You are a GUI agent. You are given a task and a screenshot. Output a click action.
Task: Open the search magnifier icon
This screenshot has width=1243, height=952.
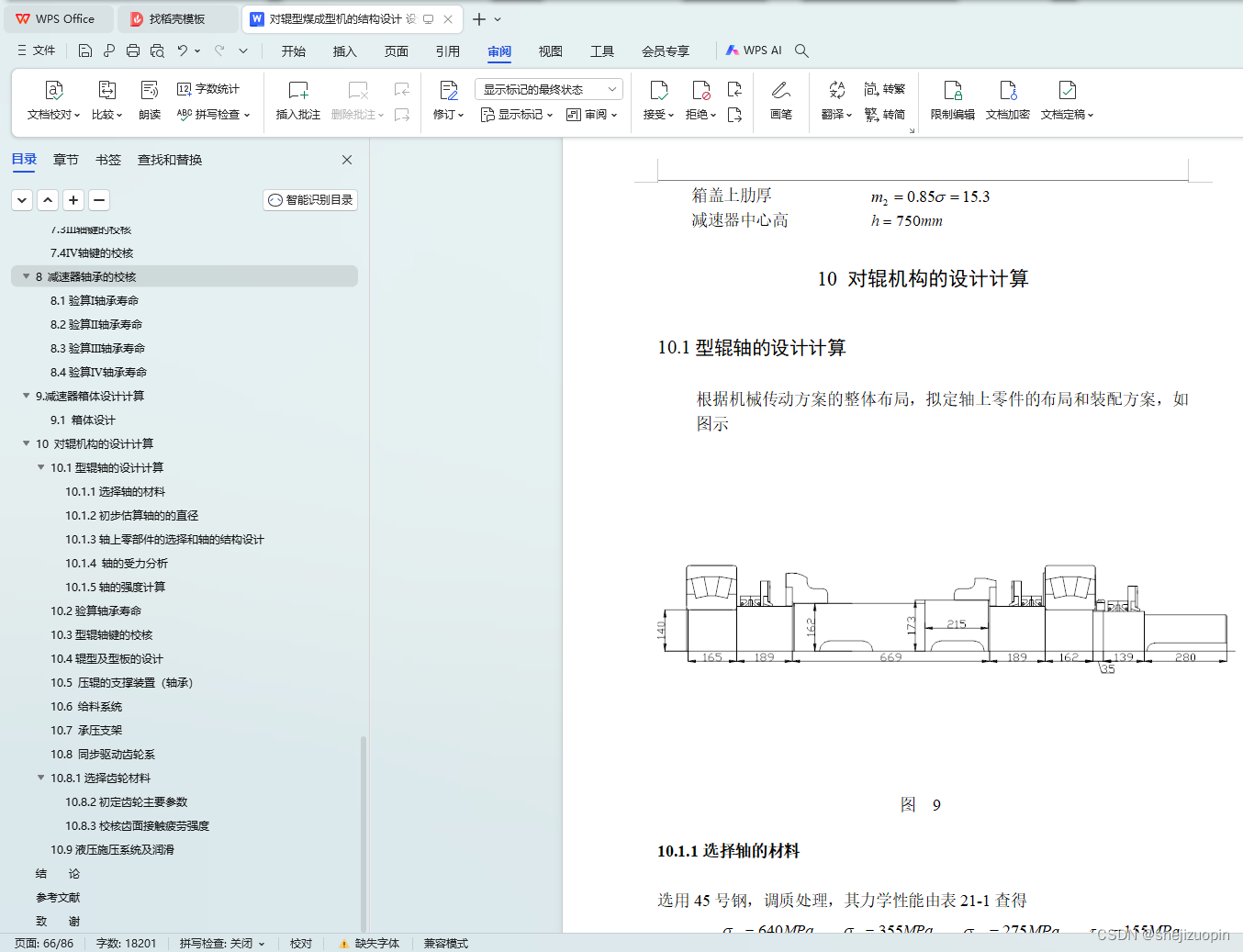pos(801,50)
